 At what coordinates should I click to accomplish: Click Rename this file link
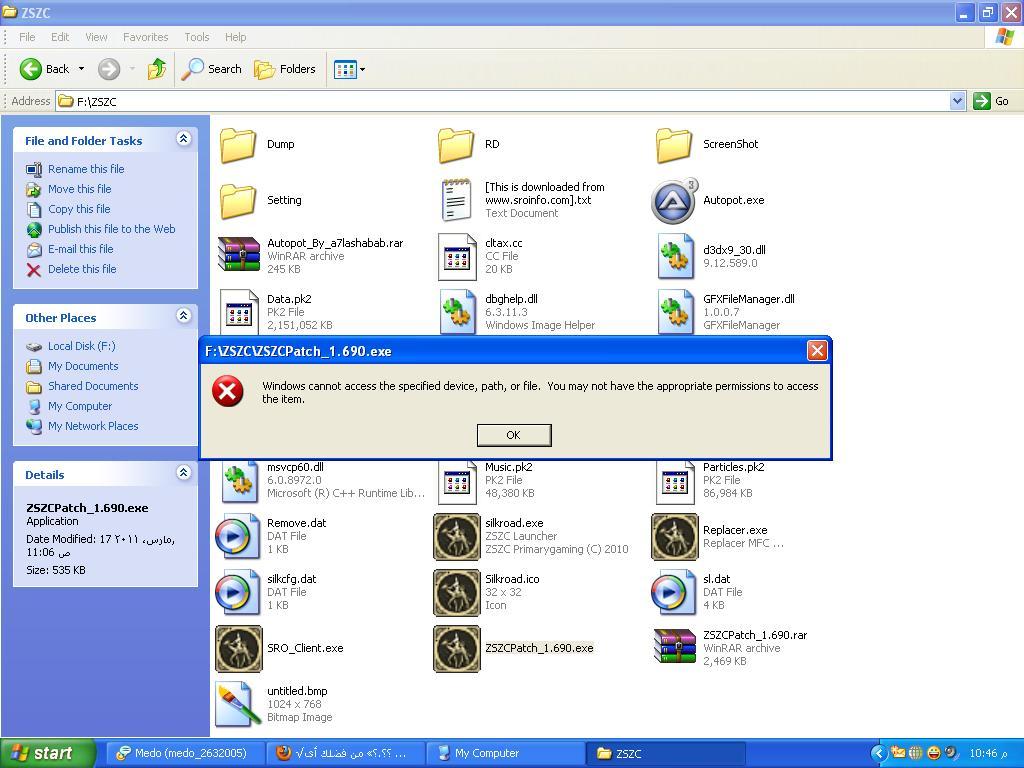click(x=86, y=169)
